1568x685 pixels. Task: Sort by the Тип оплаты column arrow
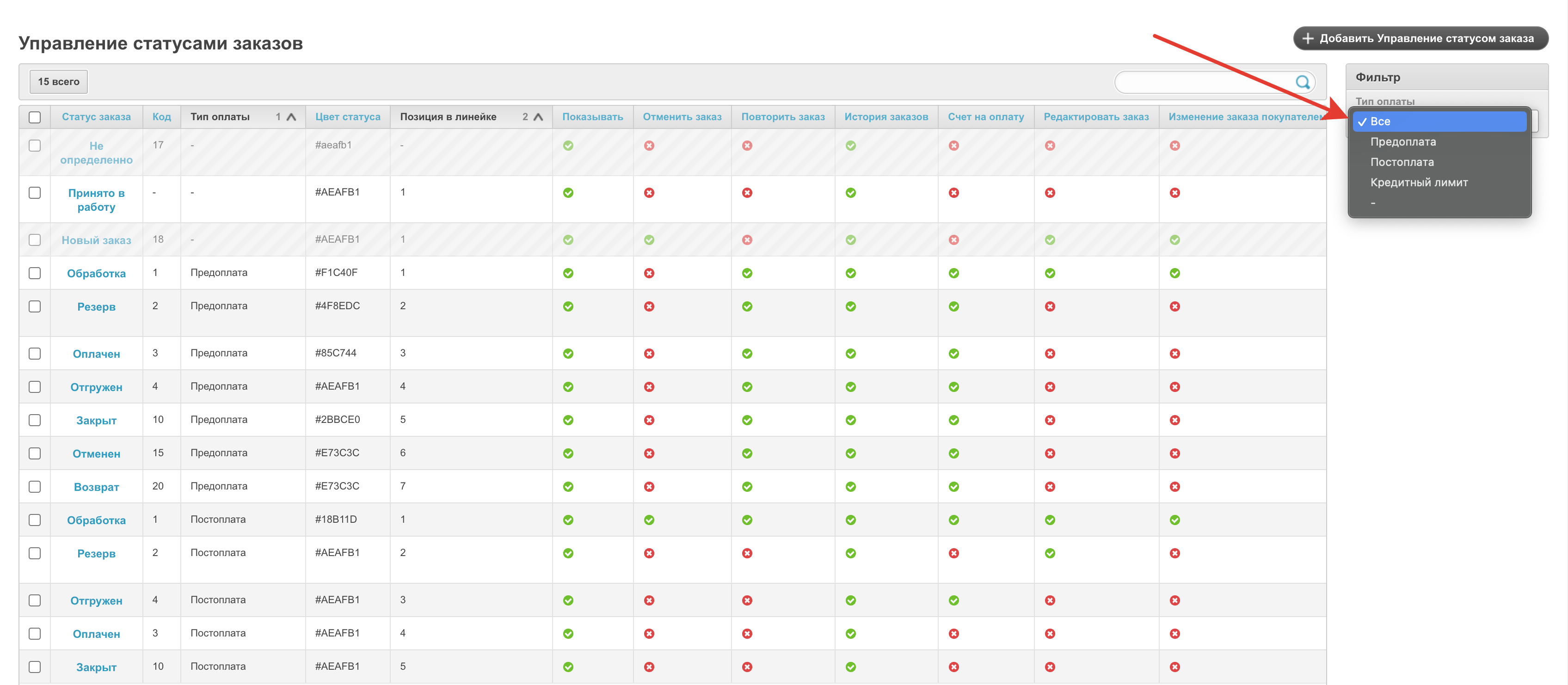[291, 117]
